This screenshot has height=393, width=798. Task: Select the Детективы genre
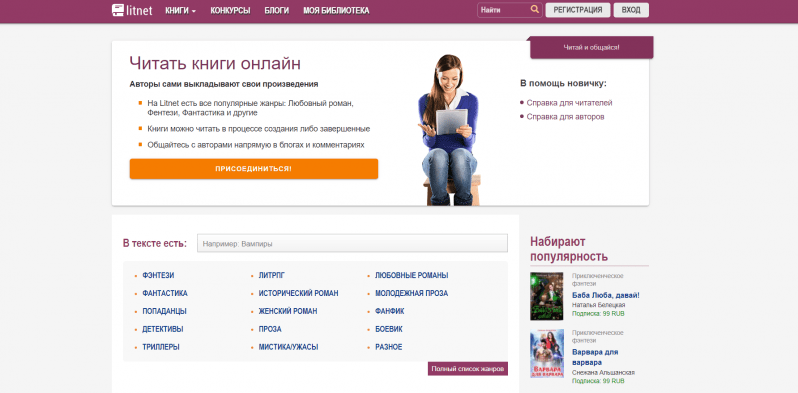point(163,329)
